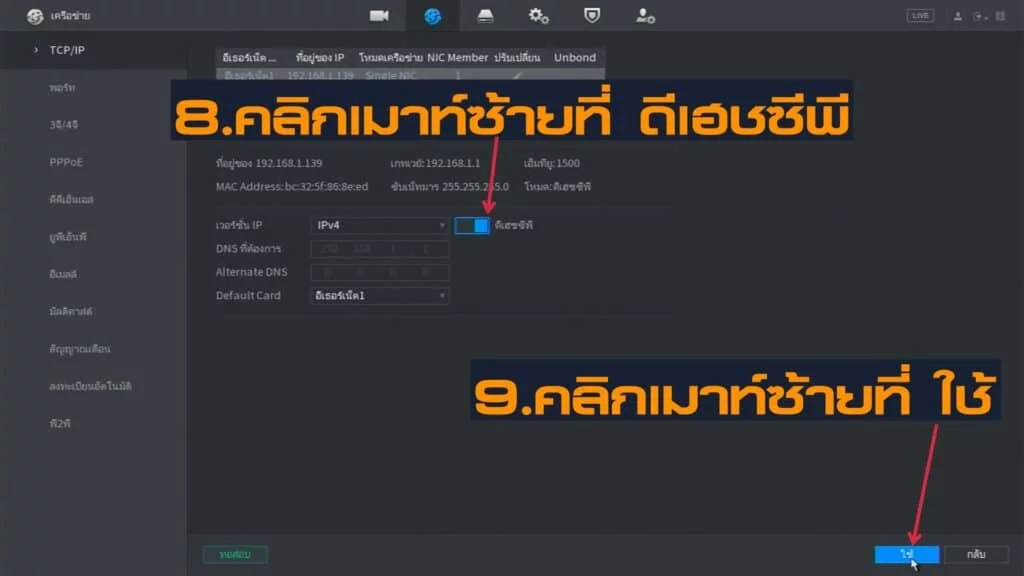Open the Camera settings icon in top bar

click(x=379, y=16)
